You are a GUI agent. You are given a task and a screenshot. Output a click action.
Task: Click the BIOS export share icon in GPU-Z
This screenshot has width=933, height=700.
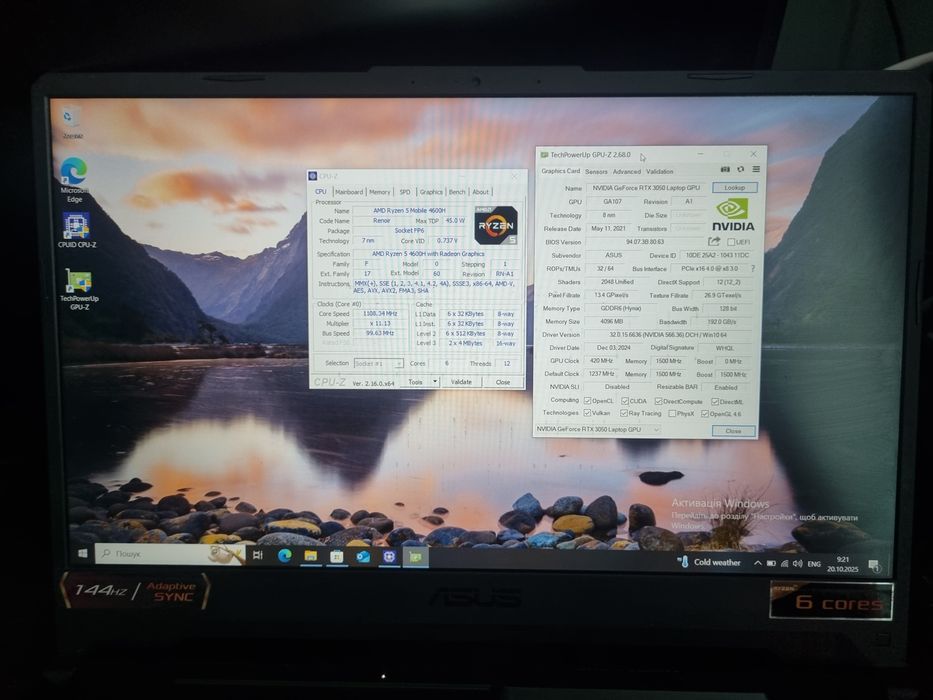pos(714,242)
